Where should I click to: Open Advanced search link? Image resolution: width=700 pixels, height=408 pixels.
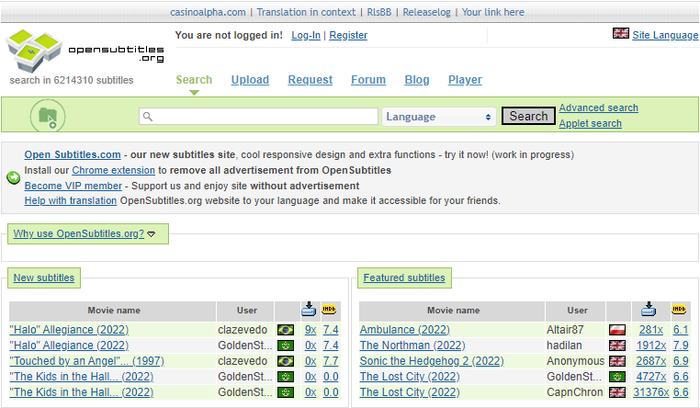[599, 108]
